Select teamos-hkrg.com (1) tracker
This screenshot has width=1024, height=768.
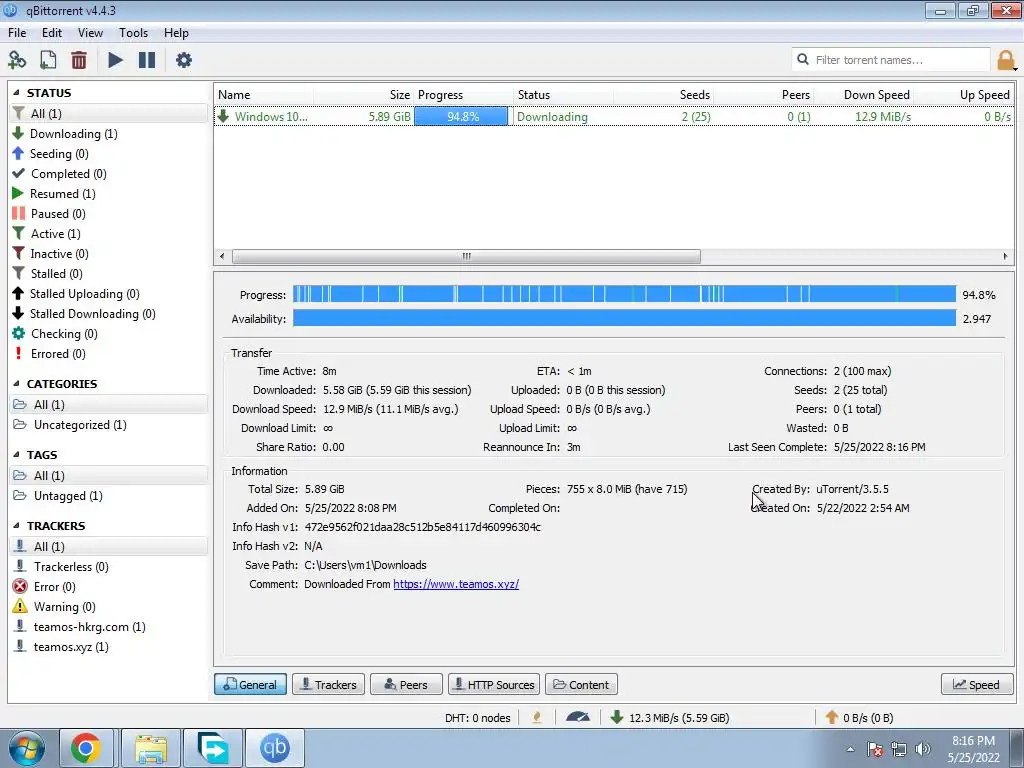[108, 627]
